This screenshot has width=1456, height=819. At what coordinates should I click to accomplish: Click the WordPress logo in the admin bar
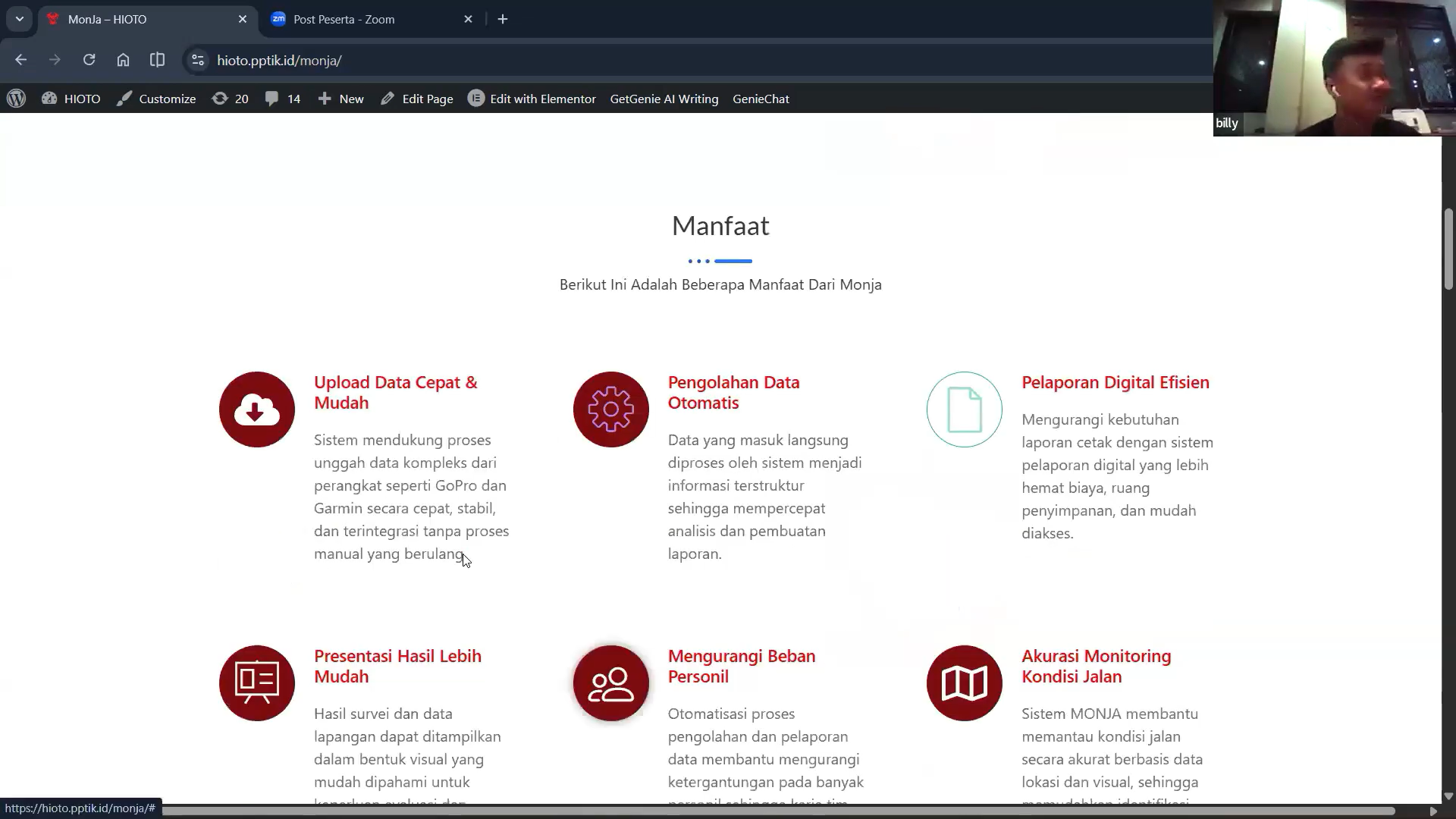[16, 99]
